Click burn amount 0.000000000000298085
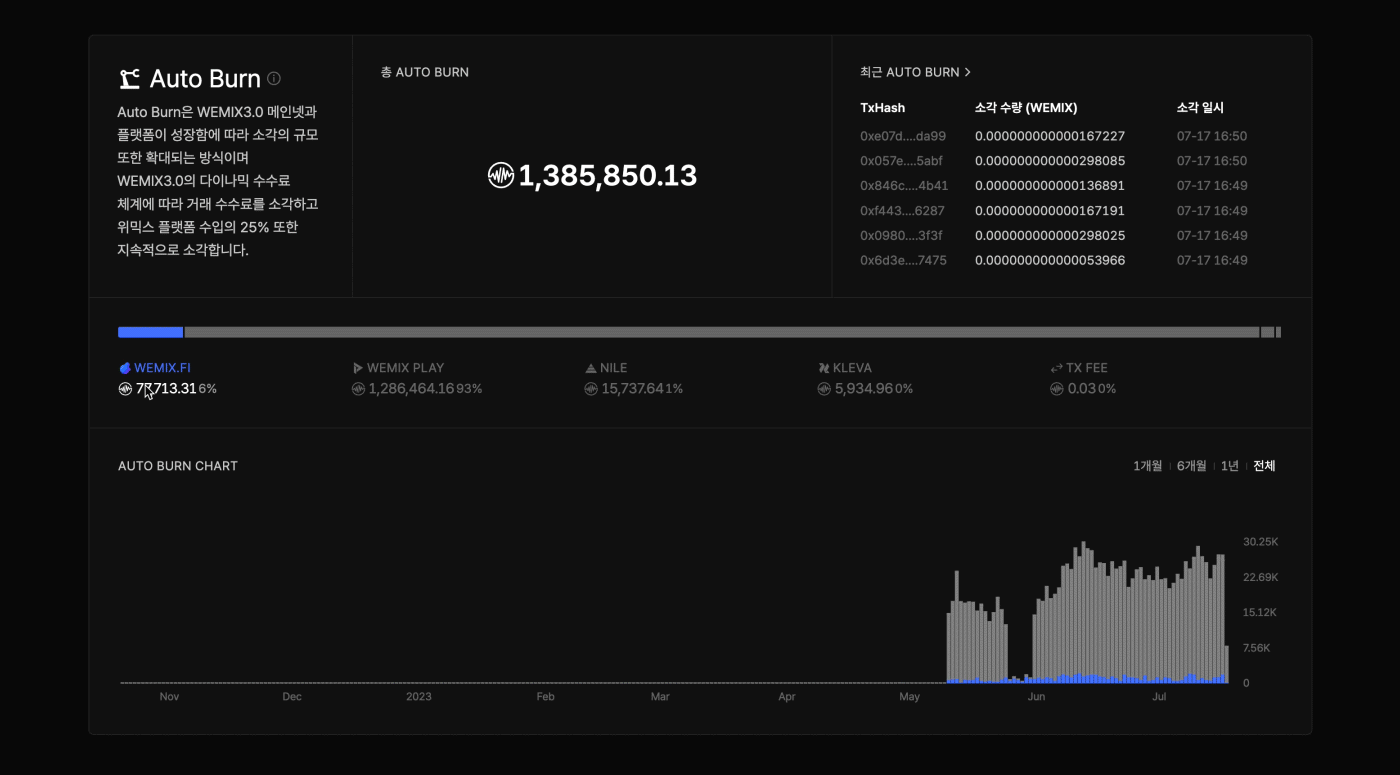The image size is (1400, 775). click(x=1050, y=161)
